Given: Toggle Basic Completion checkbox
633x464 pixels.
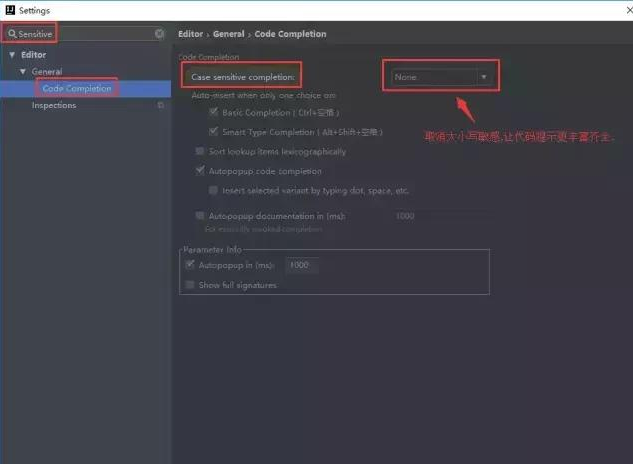Looking at the screenshot, I should coord(214,113).
